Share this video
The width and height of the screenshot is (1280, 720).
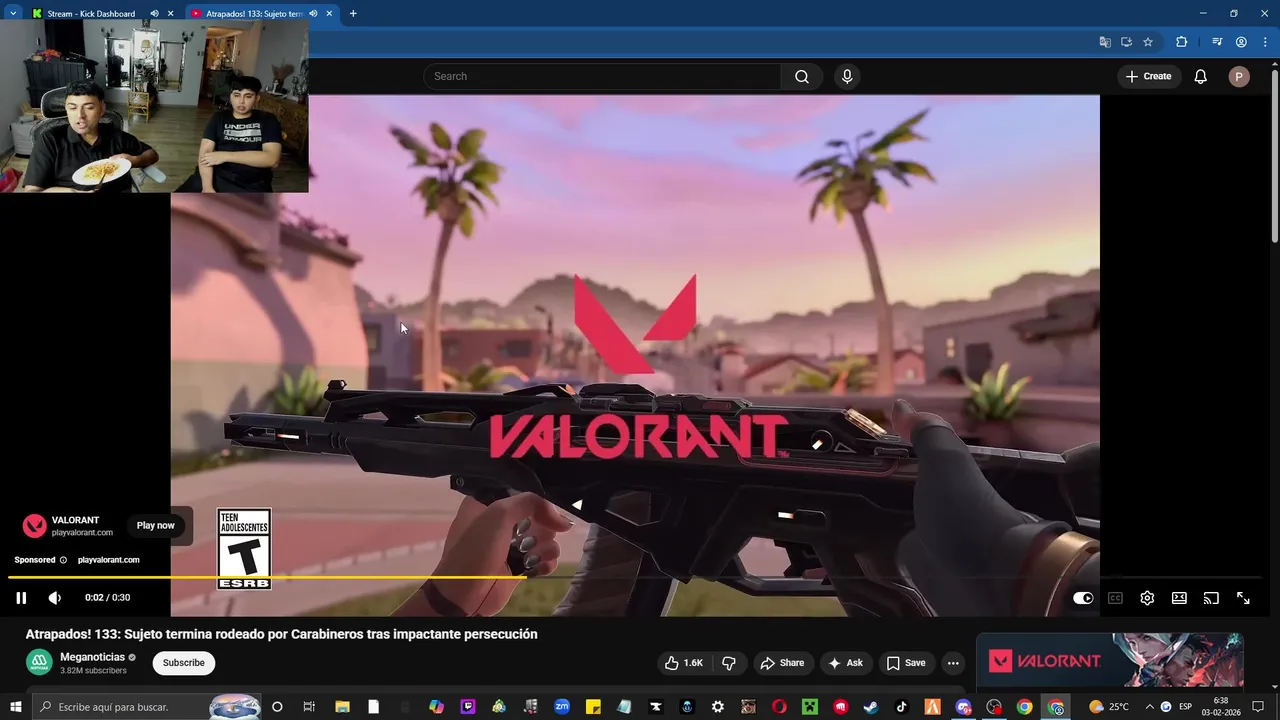click(782, 663)
